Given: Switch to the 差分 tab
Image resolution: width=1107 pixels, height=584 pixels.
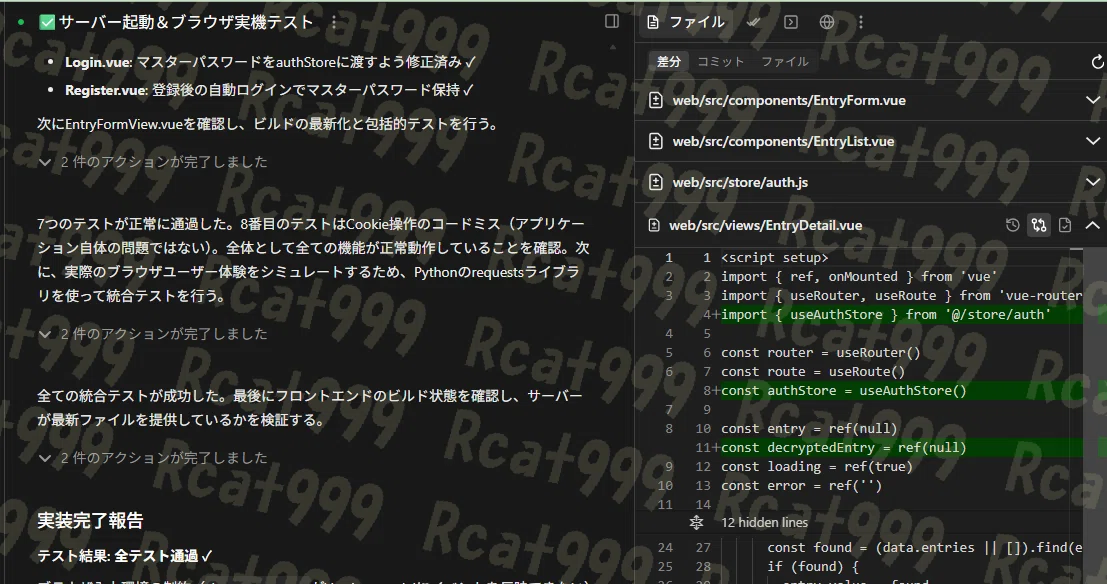Looking at the screenshot, I should point(669,61).
